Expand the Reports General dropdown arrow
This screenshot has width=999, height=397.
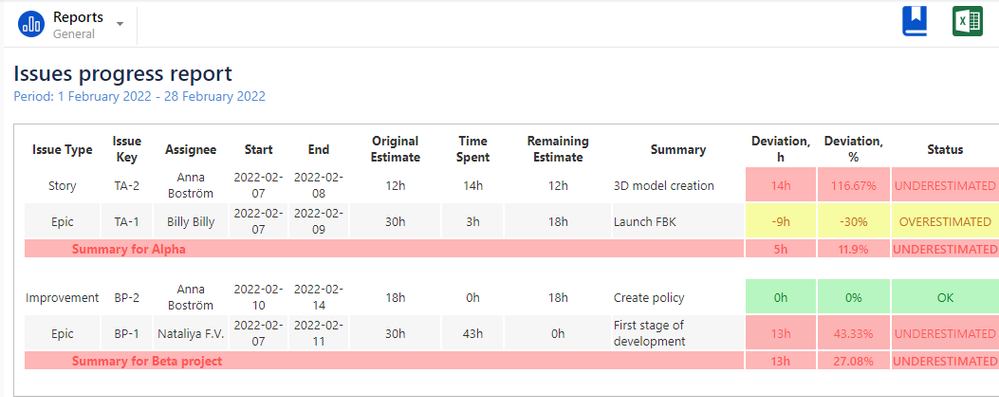(x=120, y=24)
